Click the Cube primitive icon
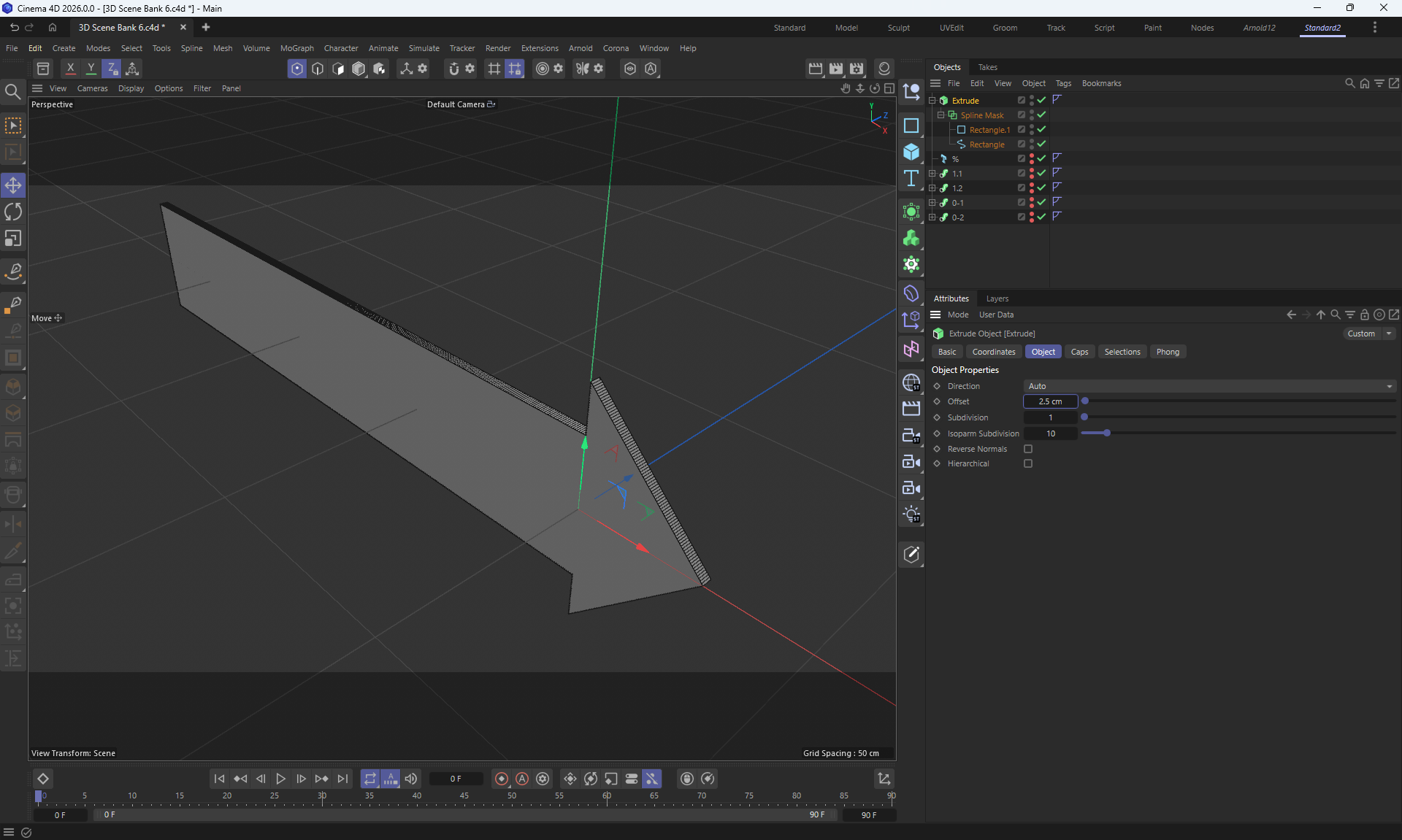The image size is (1402, 840). click(x=911, y=152)
